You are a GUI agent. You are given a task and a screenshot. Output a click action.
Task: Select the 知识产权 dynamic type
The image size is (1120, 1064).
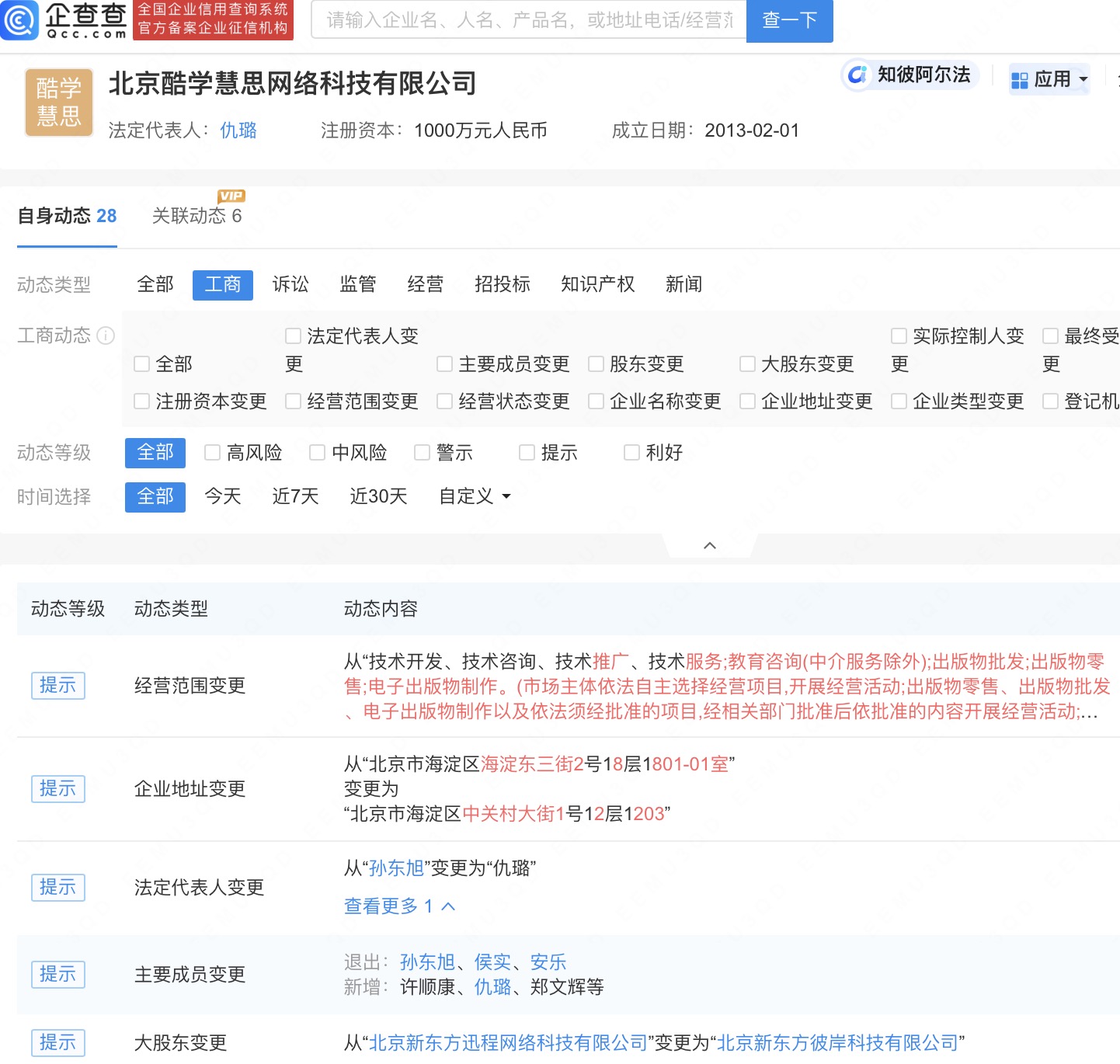coord(598,284)
